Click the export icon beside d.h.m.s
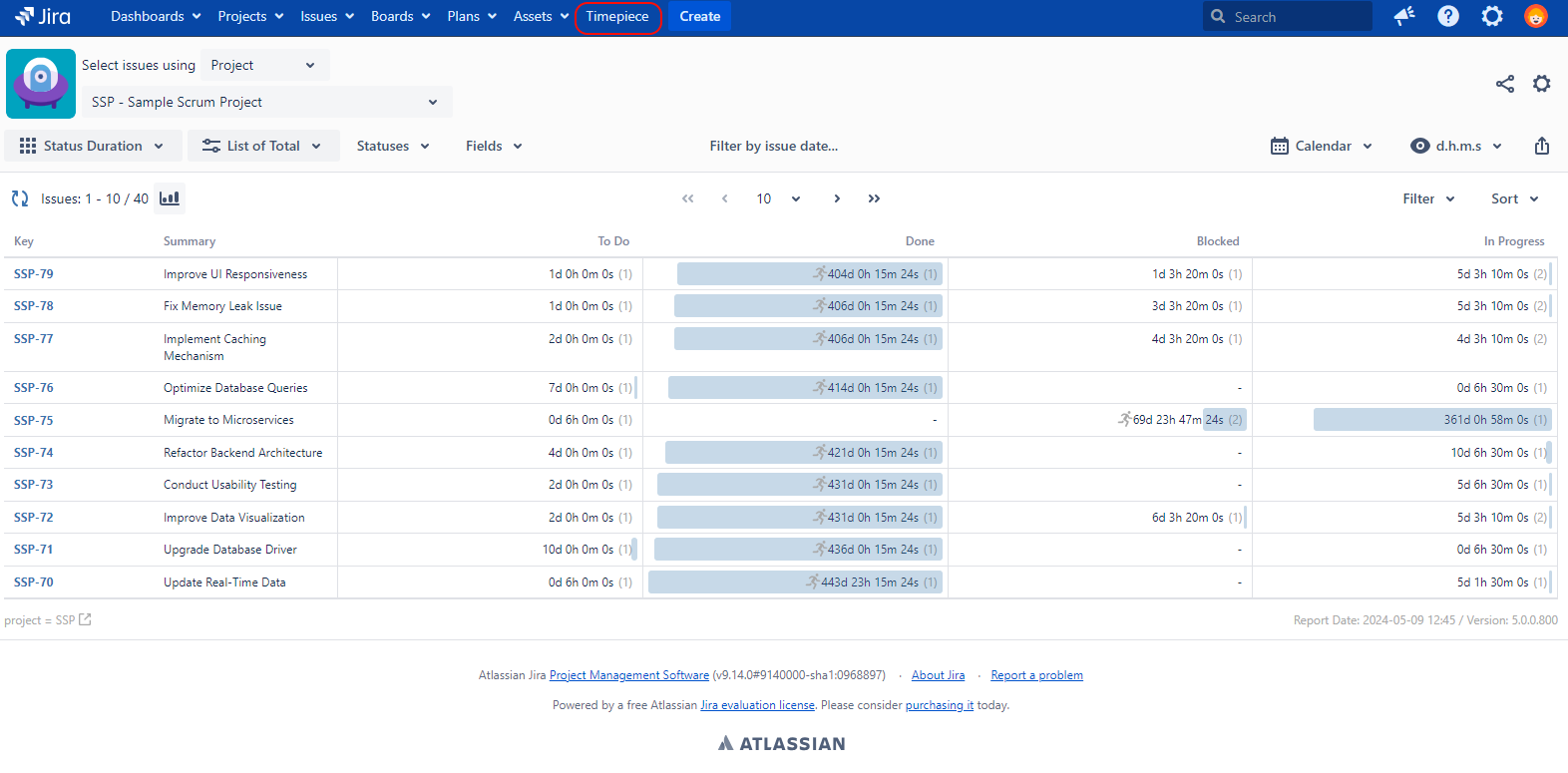 click(x=1541, y=147)
